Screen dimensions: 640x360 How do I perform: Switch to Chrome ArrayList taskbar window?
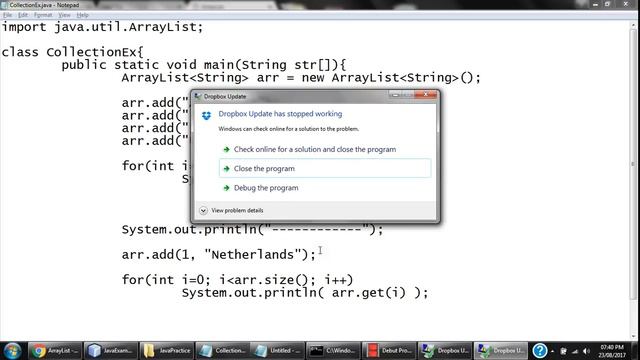pos(55,351)
